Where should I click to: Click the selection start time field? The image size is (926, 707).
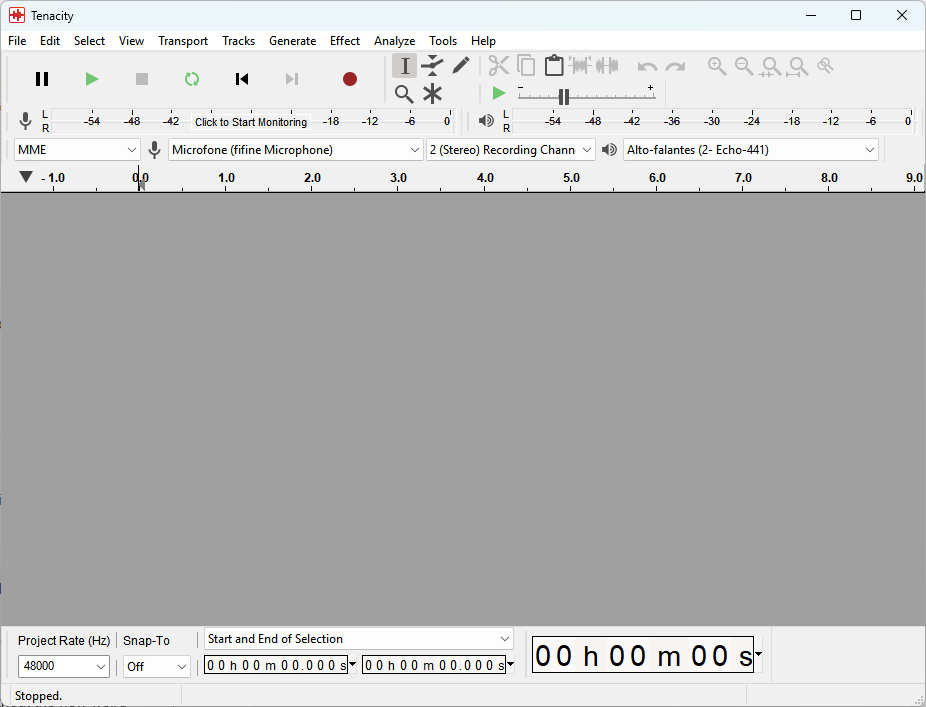tap(276, 665)
